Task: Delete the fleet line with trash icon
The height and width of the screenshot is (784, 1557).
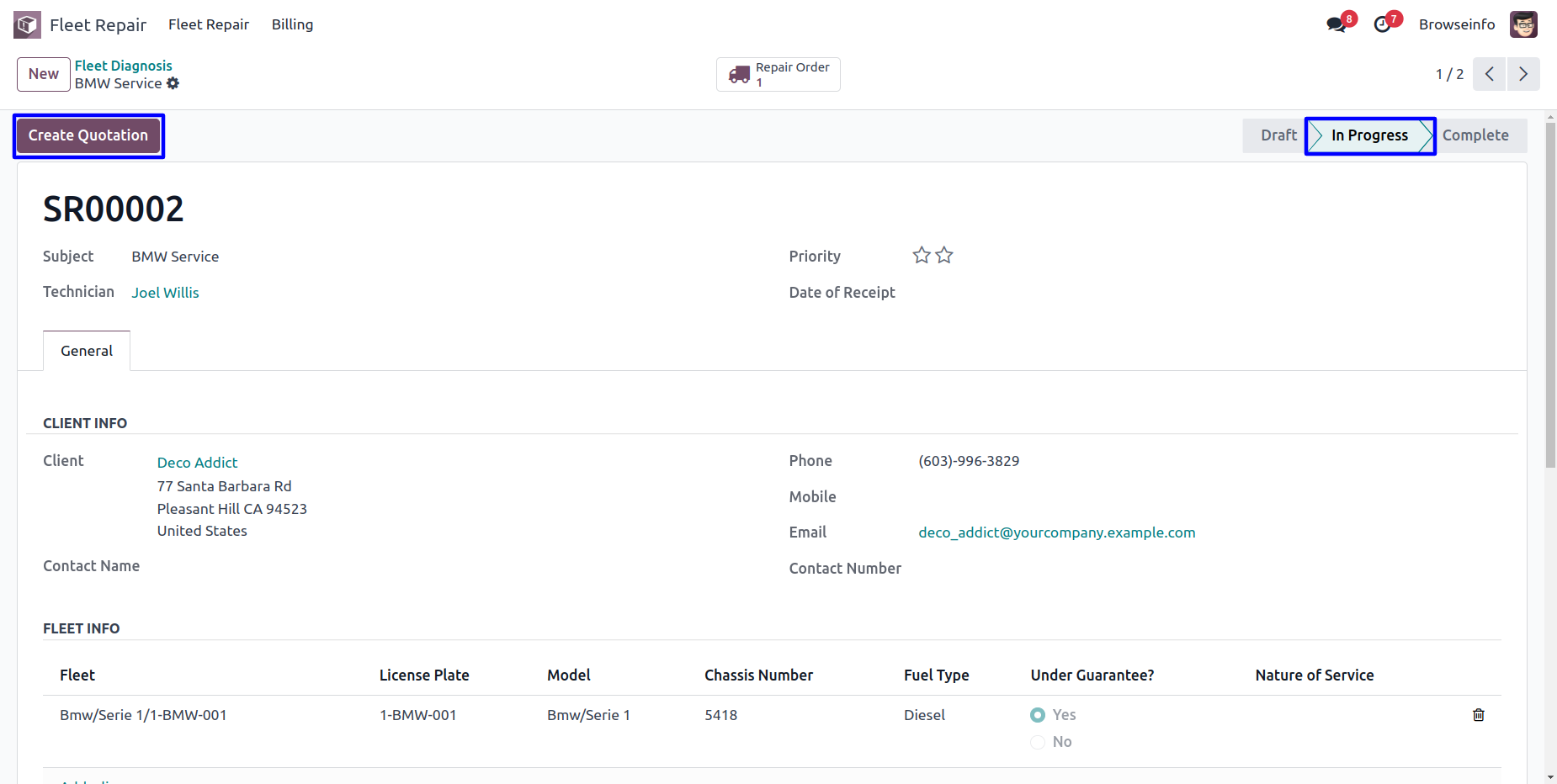Action: 1478,715
